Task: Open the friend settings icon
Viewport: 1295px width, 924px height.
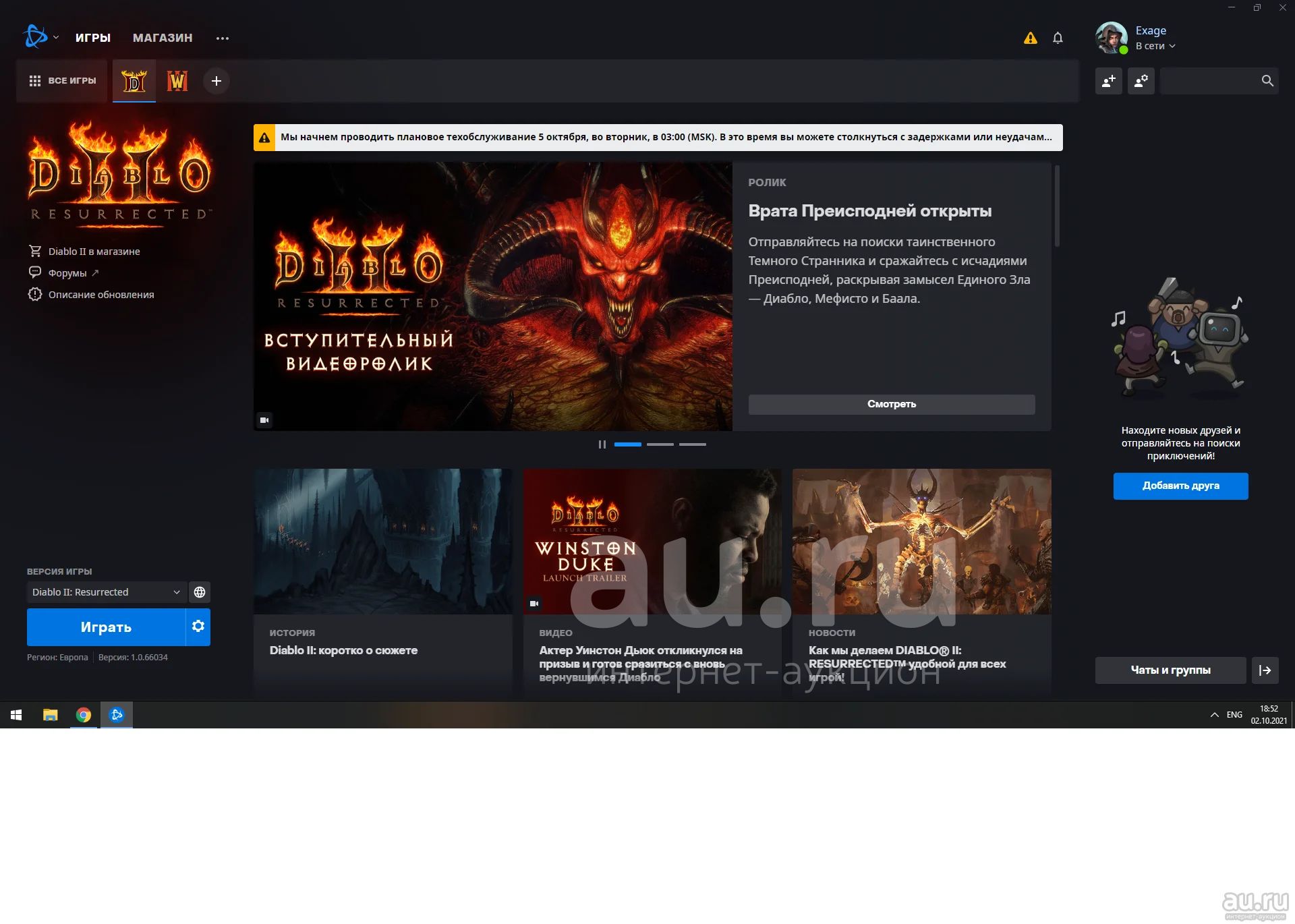Action: point(1141,81)
